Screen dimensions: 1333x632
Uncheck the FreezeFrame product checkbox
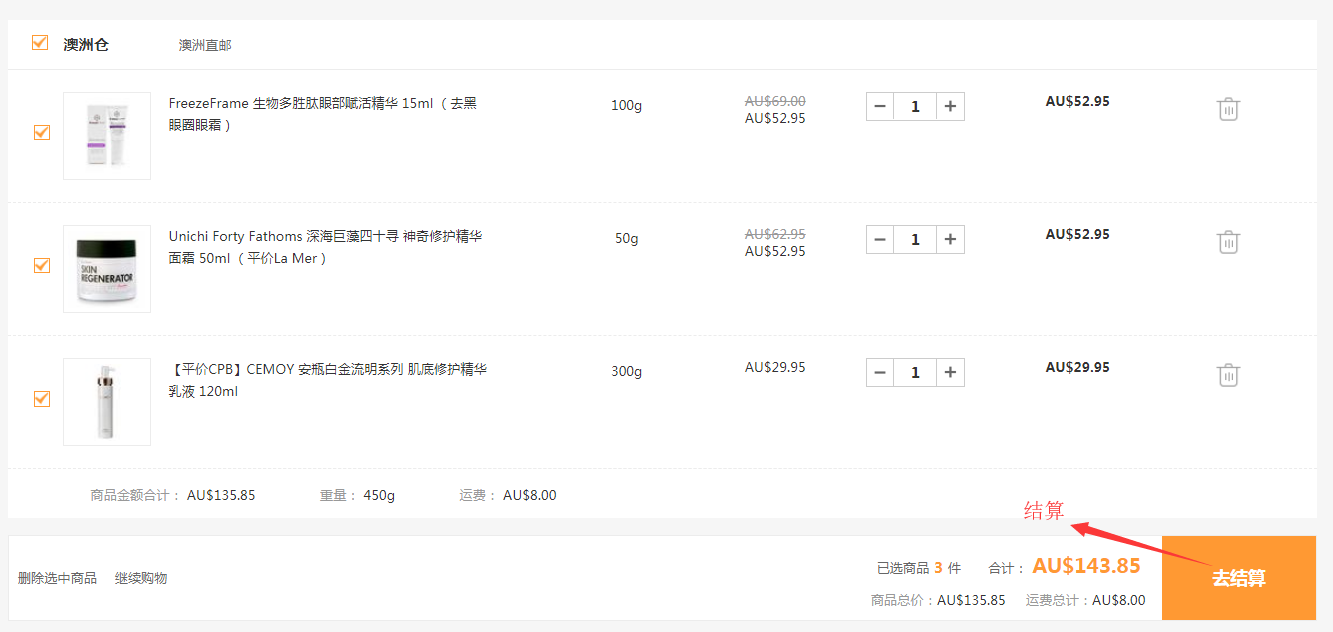click(x=42, y=132)
